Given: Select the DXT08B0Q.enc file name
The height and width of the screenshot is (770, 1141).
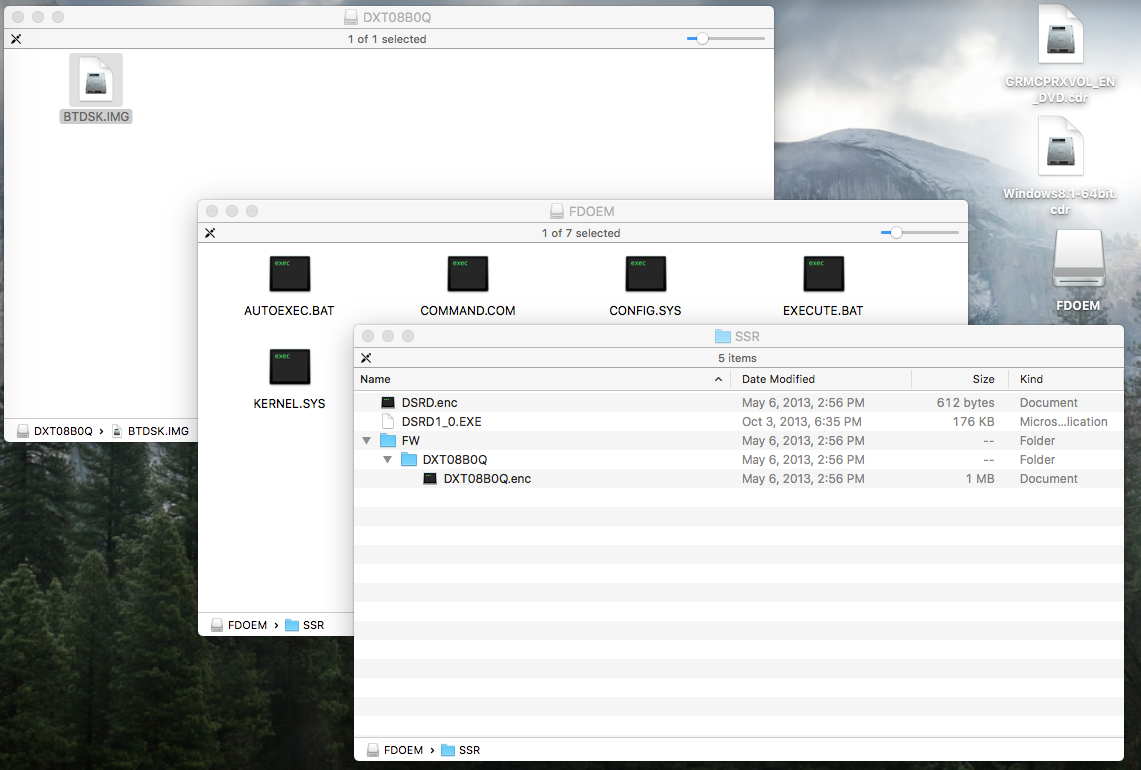Looking at the screenshot, I should (x=488, y=478).
